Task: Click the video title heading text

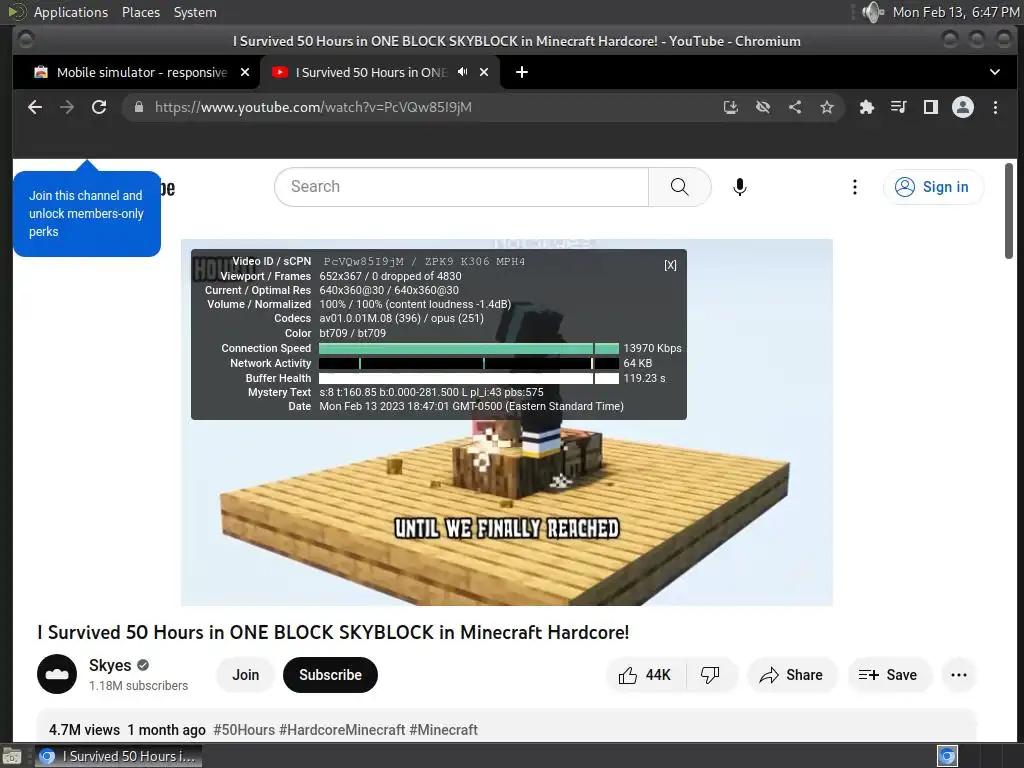Action: (x=333, y=632)
